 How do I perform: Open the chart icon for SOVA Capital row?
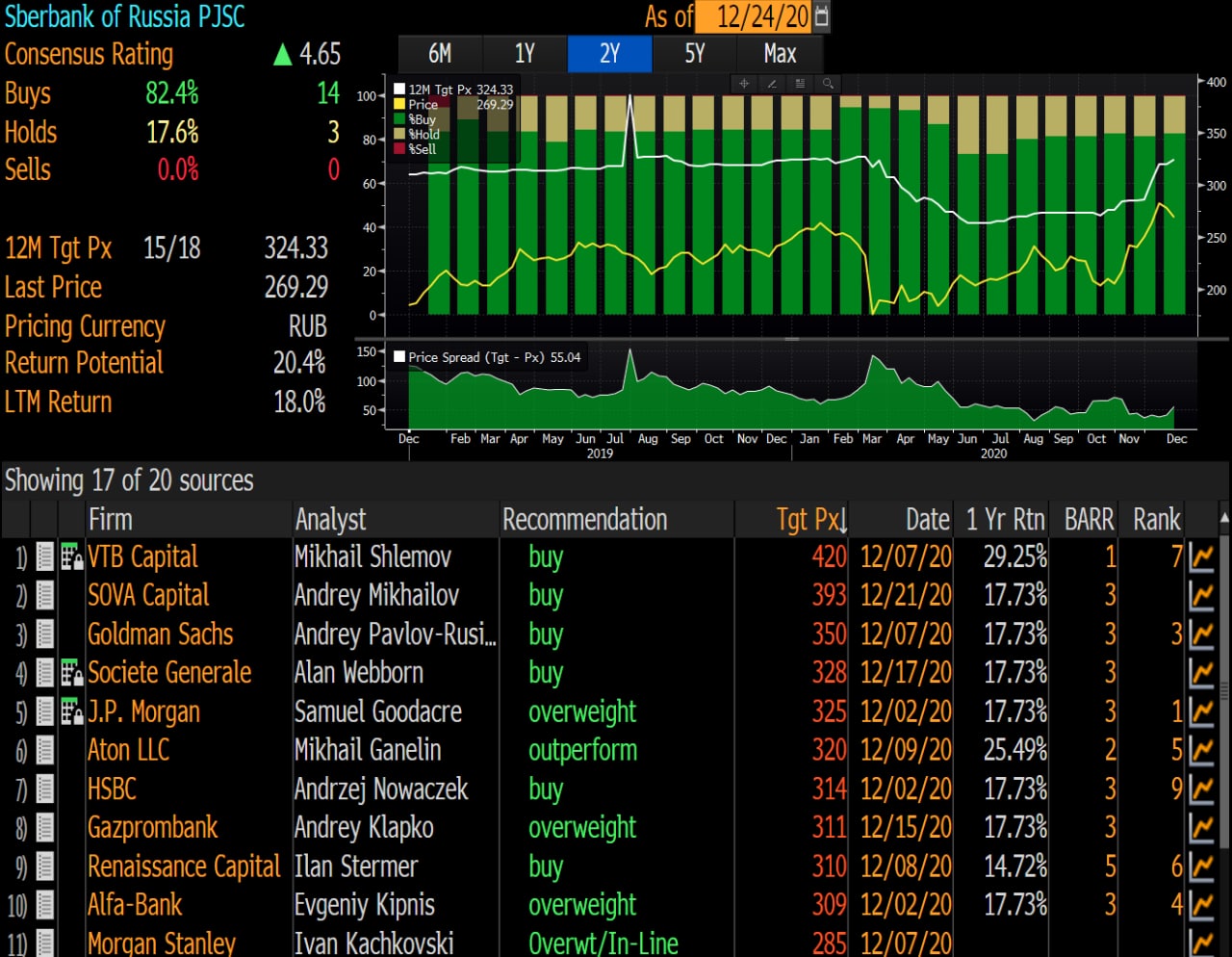coord(1201,595)
